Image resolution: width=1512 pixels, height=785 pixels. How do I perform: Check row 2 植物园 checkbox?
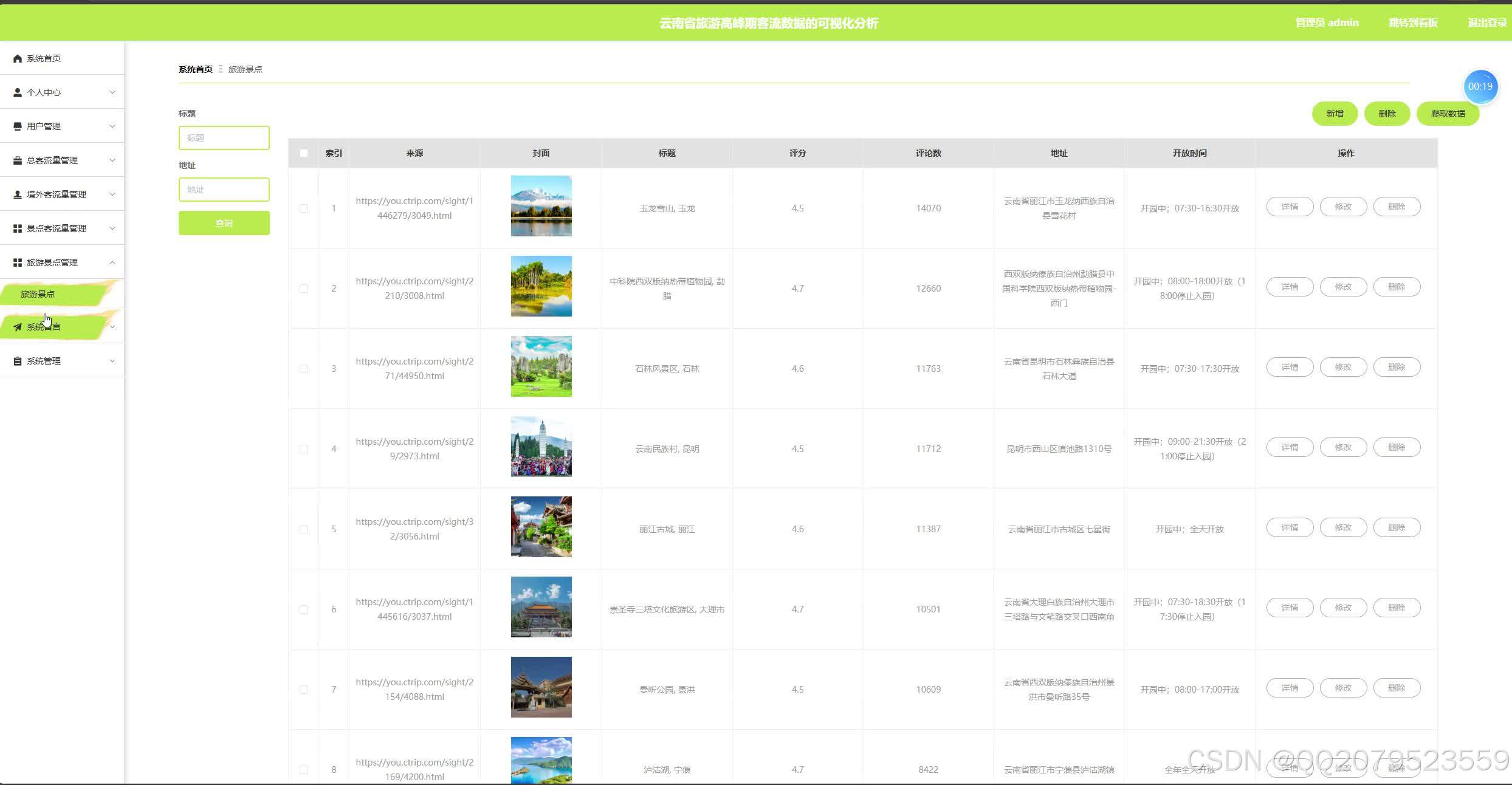(x=304, y=289)
